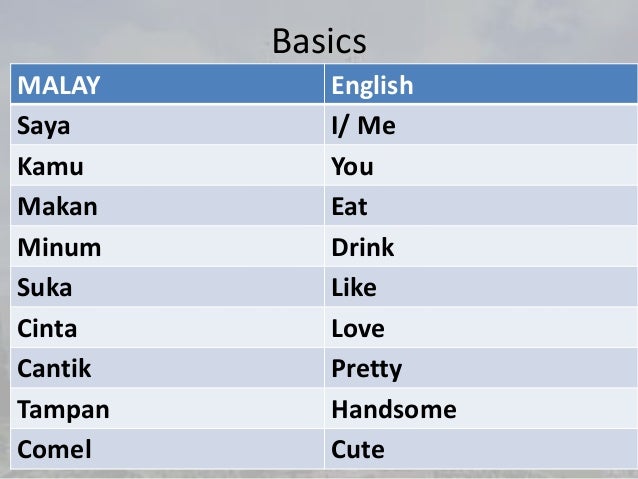The image size is (638, 479).
Task: Click the Pretty translation cell
Action: click(x=481, y=367)
